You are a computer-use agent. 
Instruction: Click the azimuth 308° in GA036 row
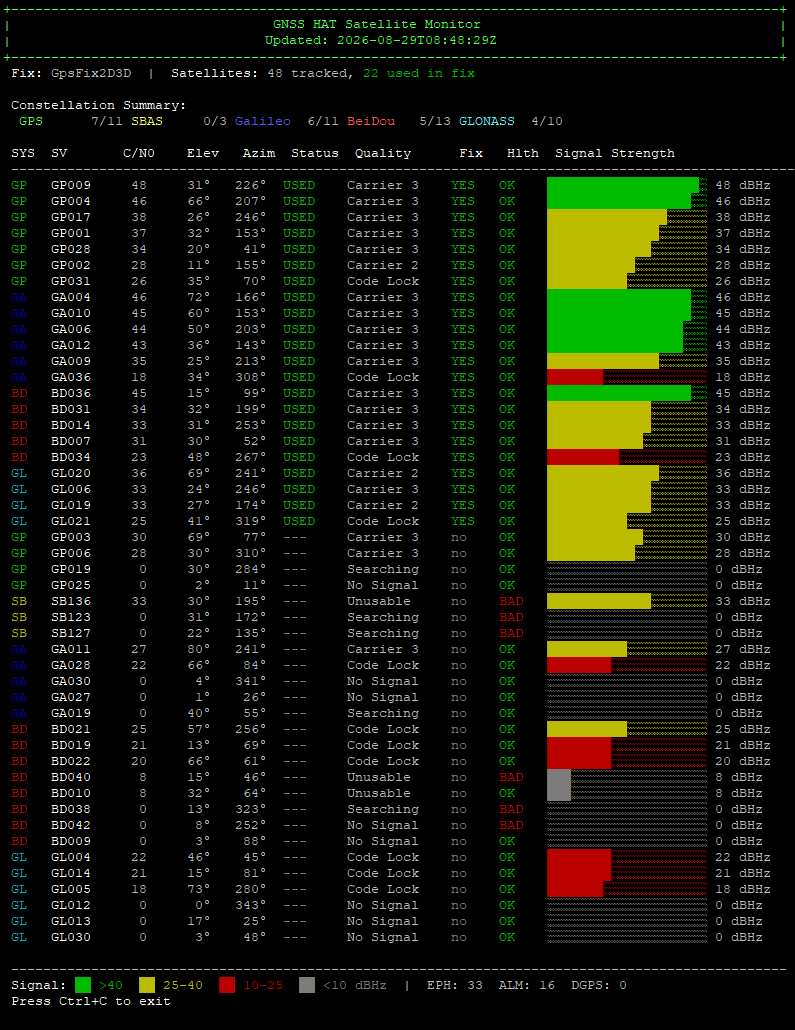(x=251, y=377)
